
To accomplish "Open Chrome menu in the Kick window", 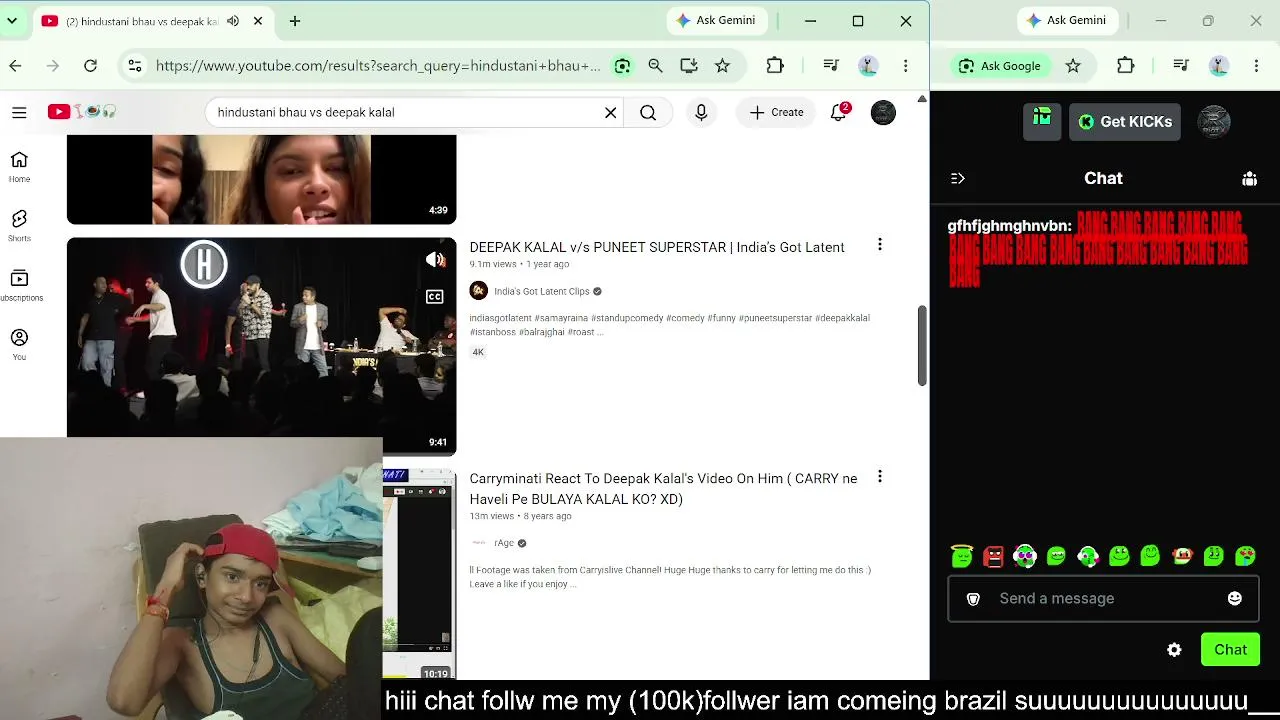I will [x=1256, y=66].
